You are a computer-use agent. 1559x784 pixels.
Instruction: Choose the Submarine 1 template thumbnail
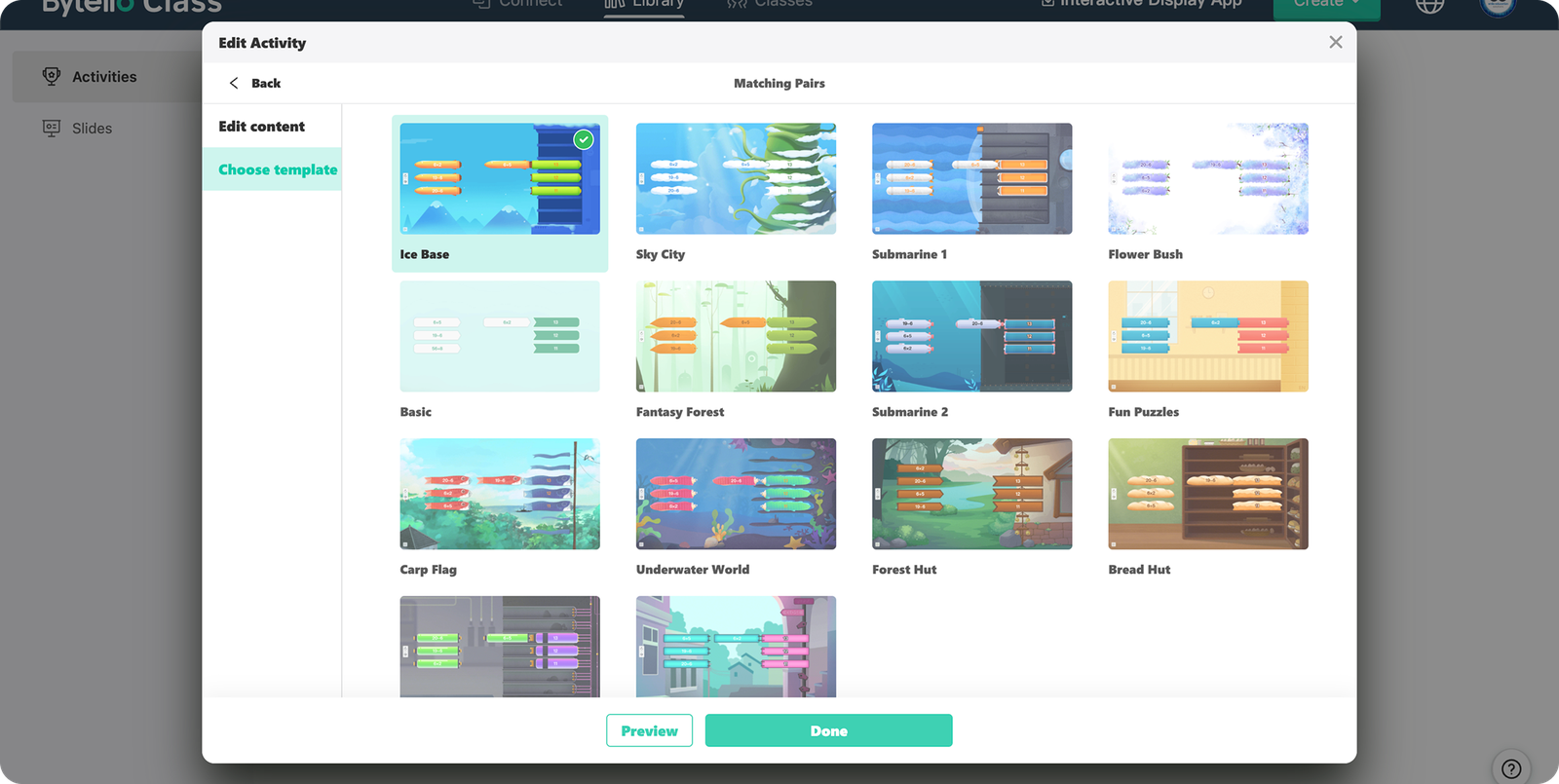pos(971,179)
